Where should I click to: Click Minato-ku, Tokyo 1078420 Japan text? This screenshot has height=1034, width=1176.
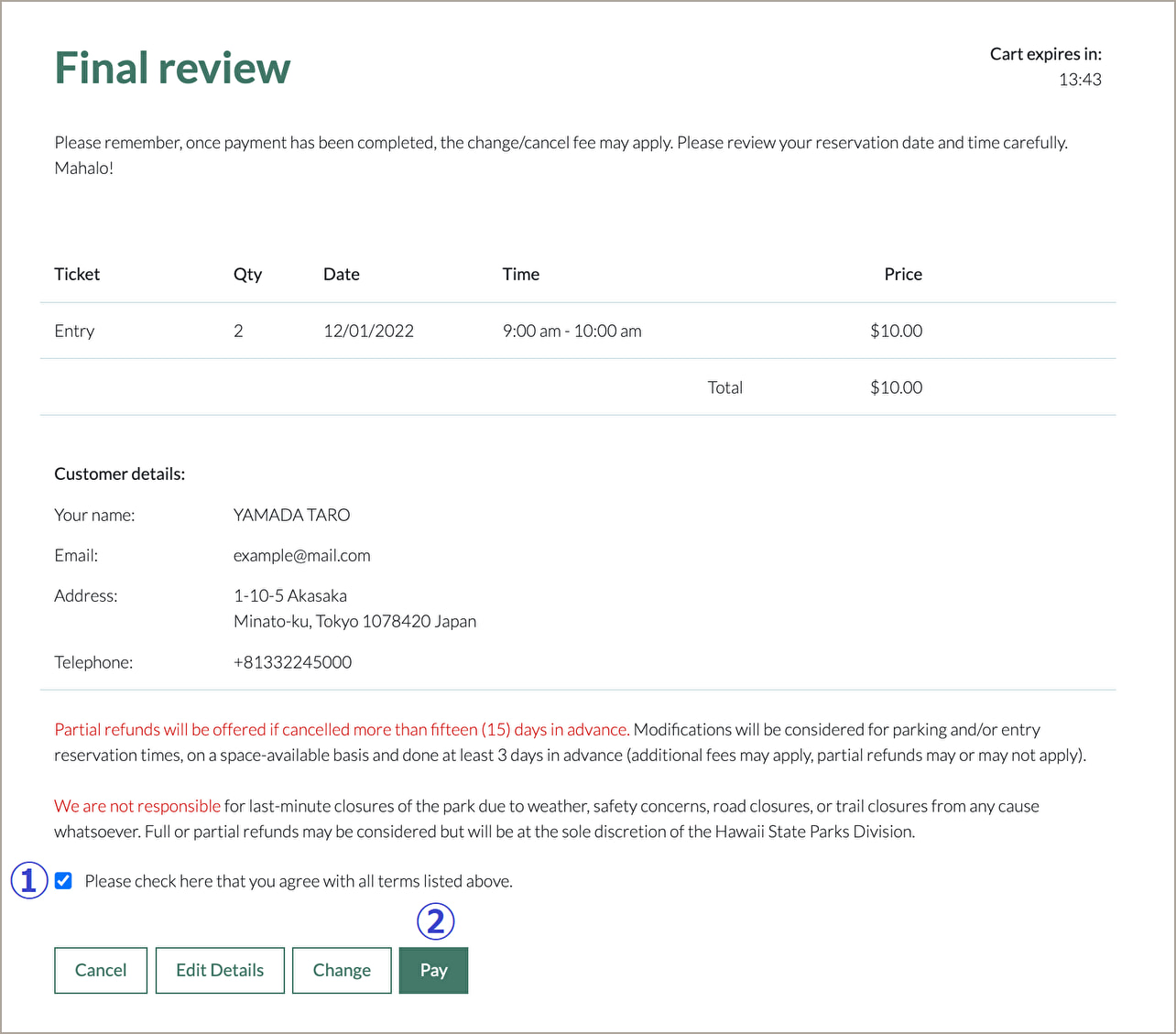(x=354, y=621)
